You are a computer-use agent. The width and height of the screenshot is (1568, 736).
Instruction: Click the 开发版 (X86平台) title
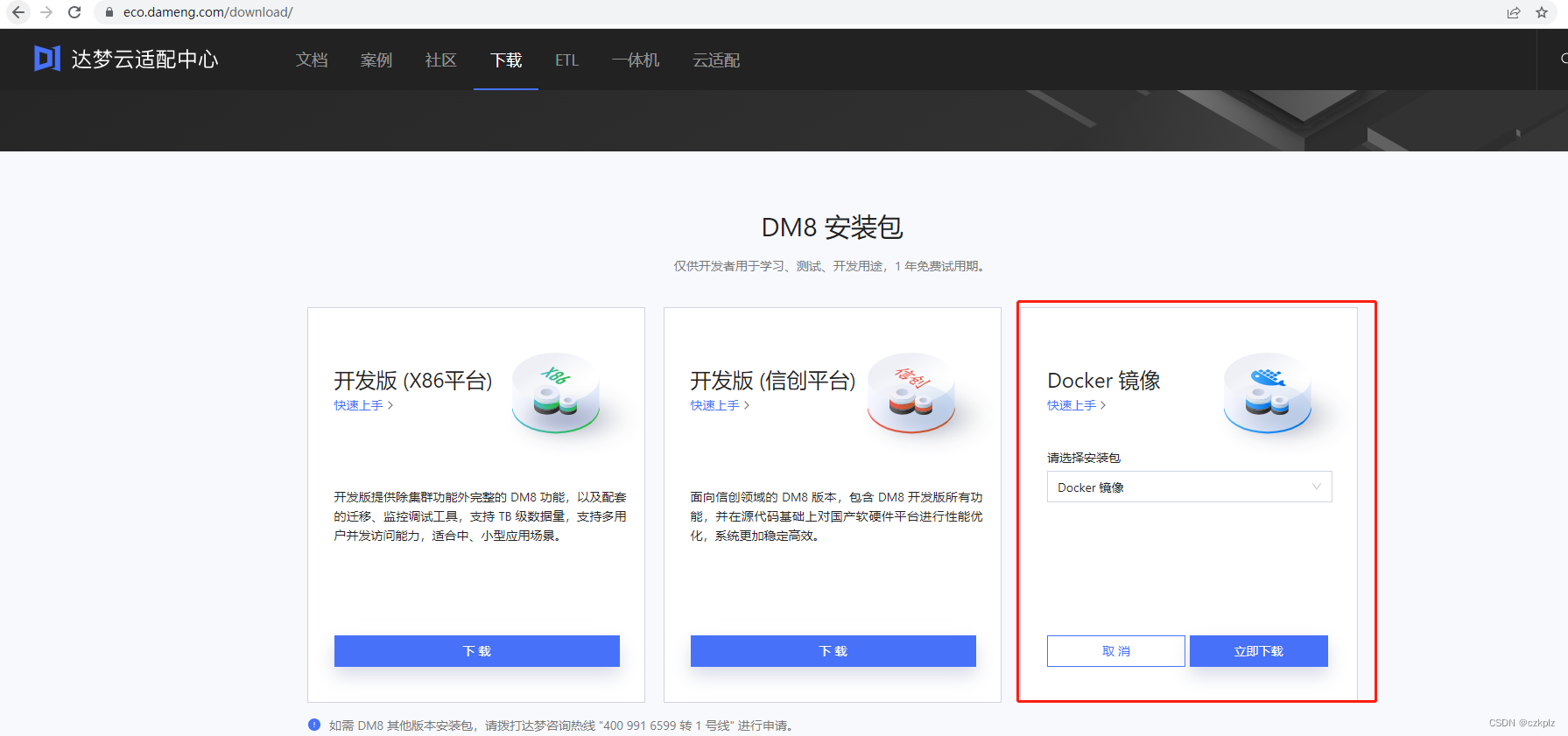tap(413, 381)
